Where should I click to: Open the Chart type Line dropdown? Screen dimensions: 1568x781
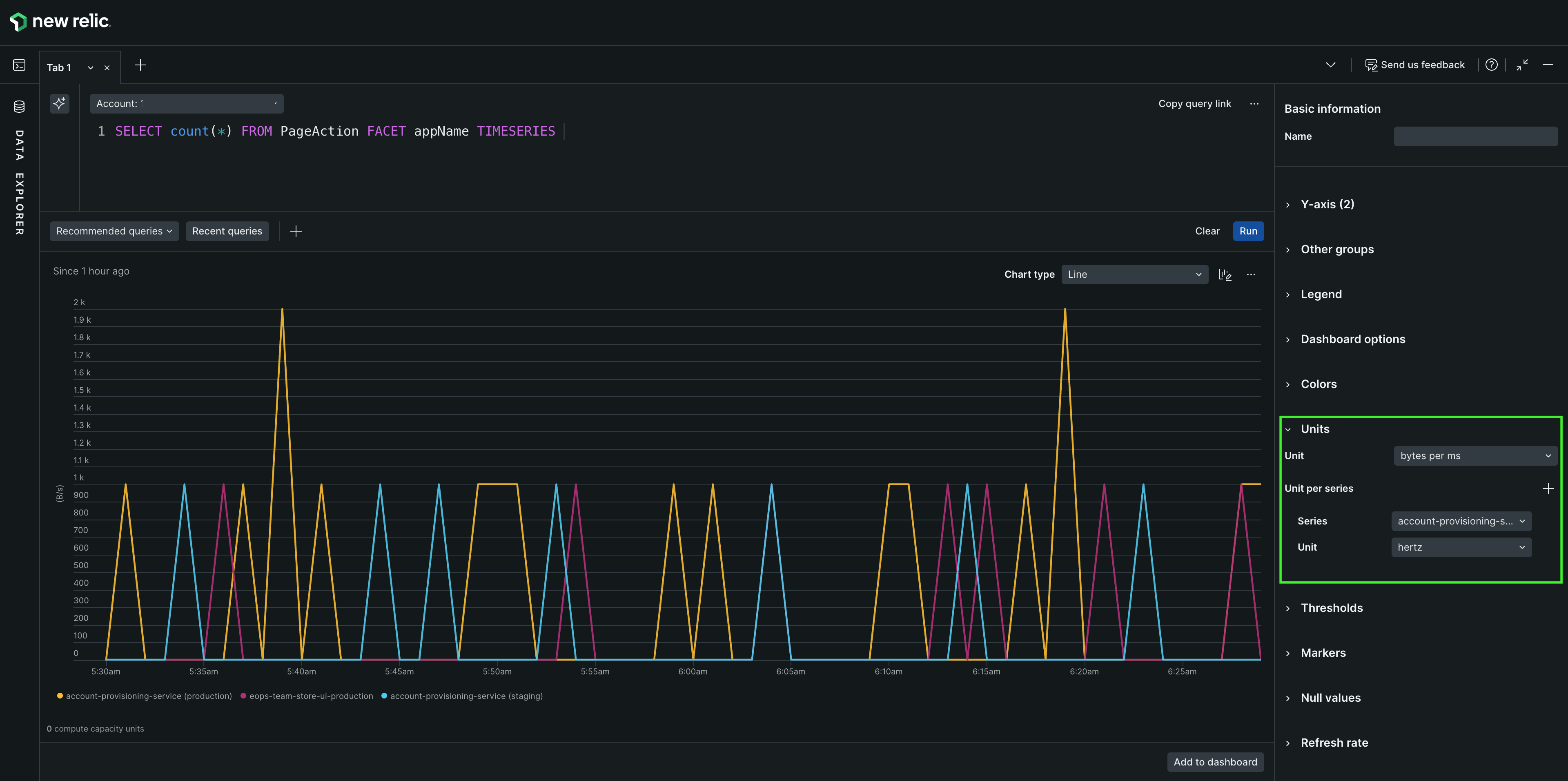tap(1134, 274)
